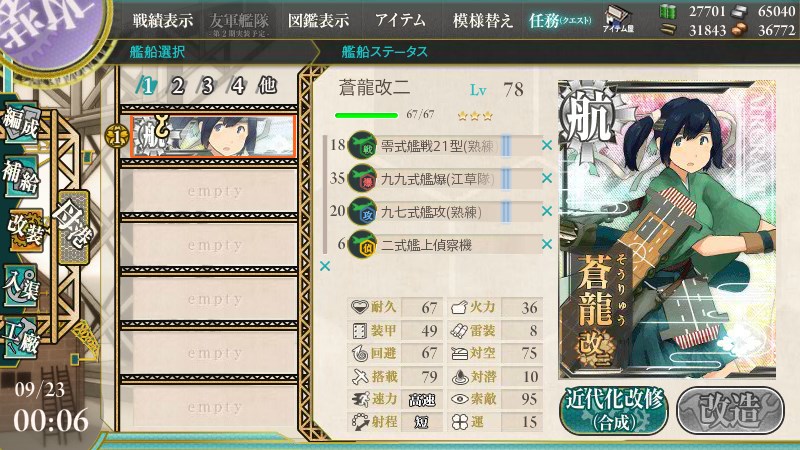The image size is (800, 450).
Task: Select the 九七式艦攻(熟練) equipment slot
Action: 443,212
